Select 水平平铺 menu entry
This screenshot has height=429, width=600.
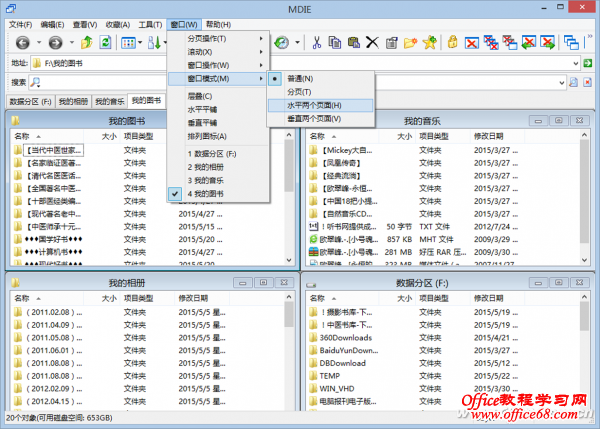click(218, 109)
